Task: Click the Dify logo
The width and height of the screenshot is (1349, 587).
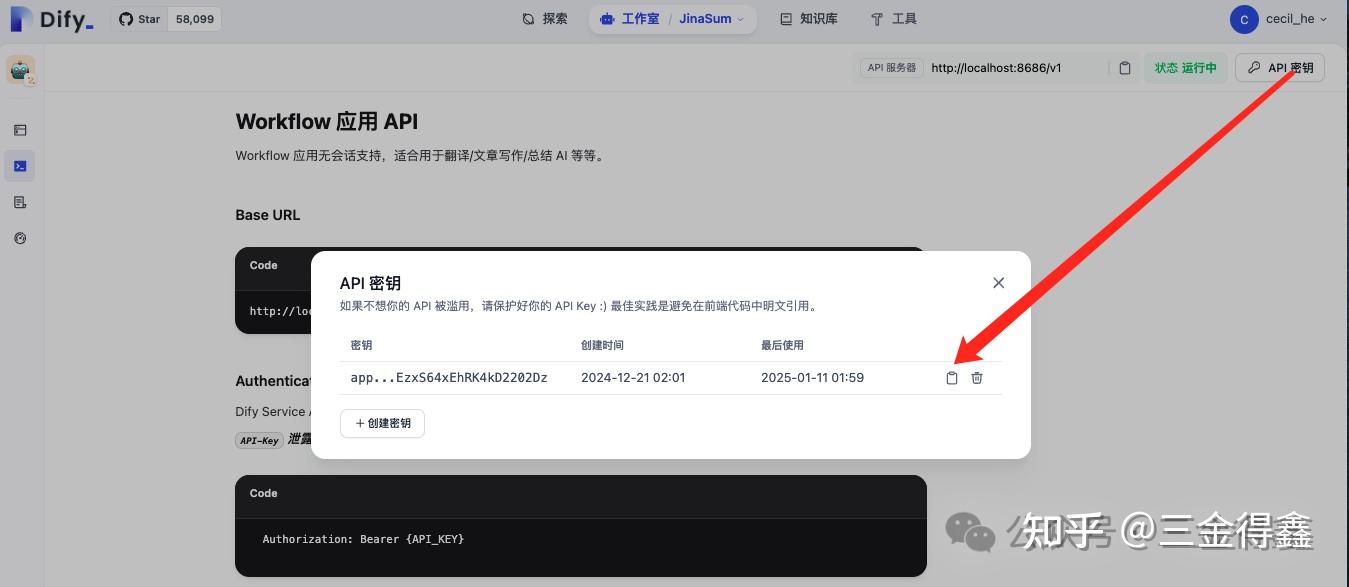Action: (51, 18)
